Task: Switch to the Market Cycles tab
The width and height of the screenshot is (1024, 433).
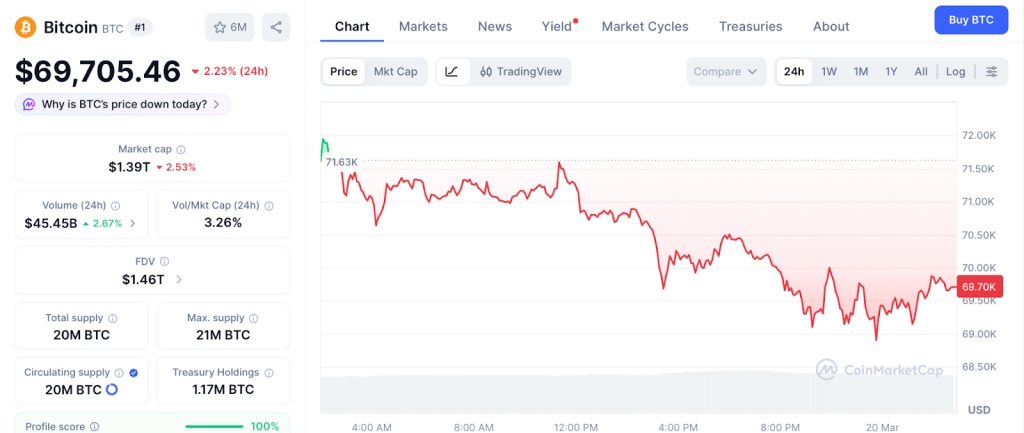Action: (645, 26)
